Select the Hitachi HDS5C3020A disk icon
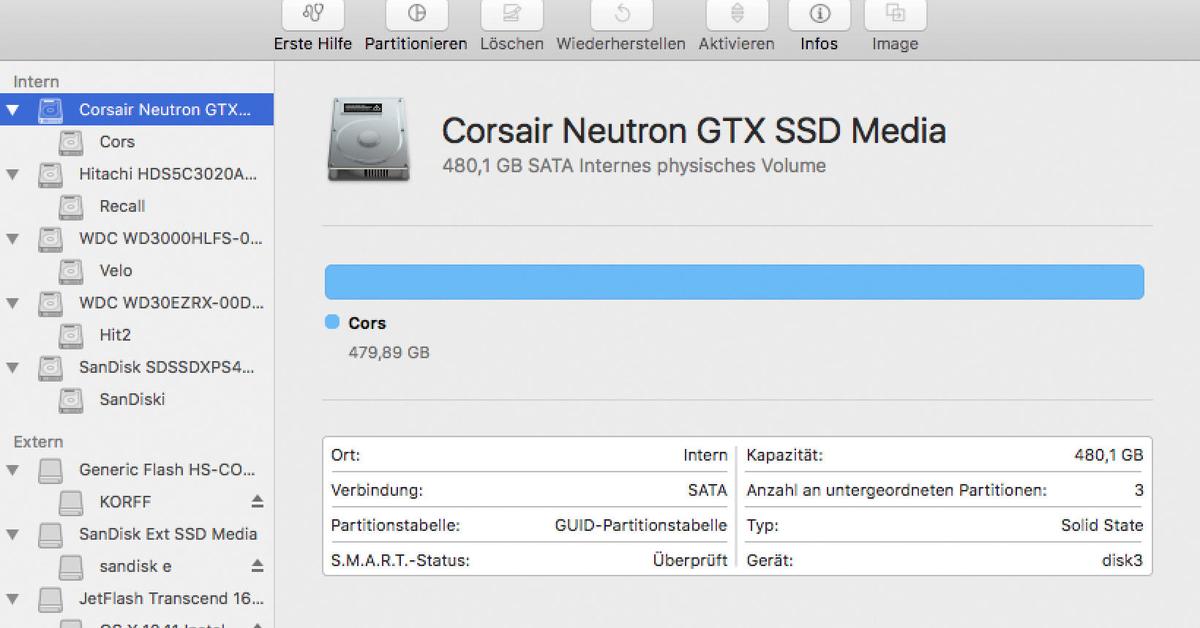The image size is (1200, 628). tap(50, 174)
